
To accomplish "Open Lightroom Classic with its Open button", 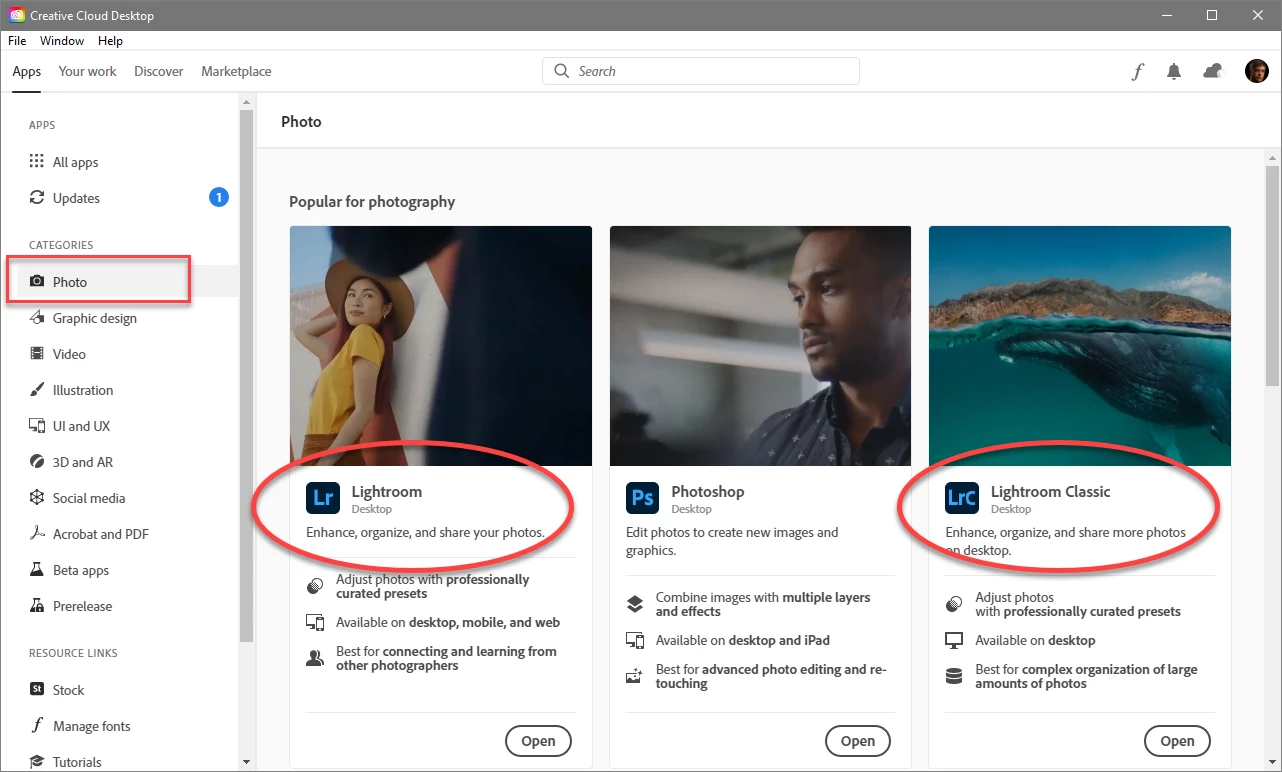I will 1177,741.
